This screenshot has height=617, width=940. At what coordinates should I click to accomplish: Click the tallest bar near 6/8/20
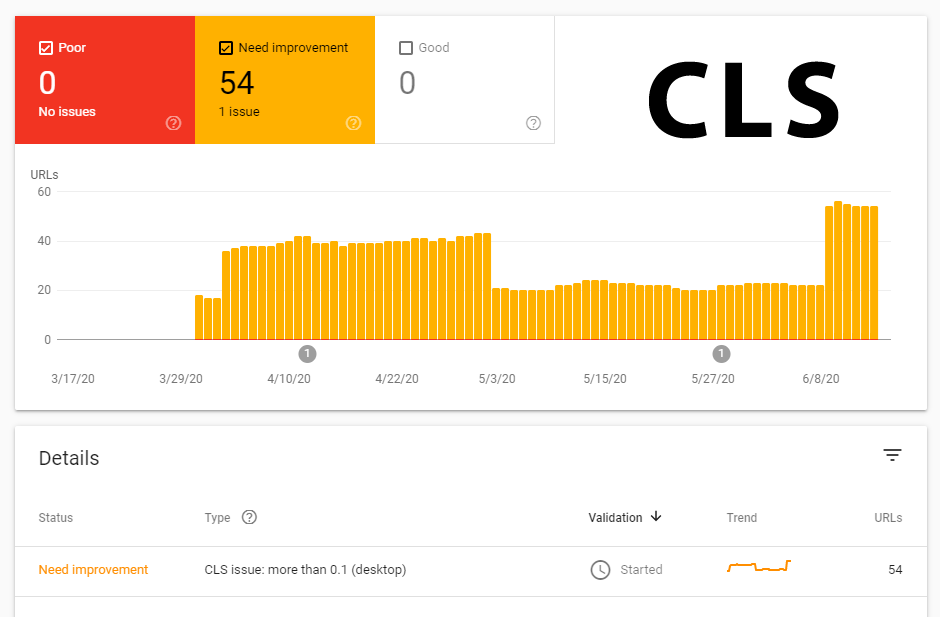click(838, 270)
